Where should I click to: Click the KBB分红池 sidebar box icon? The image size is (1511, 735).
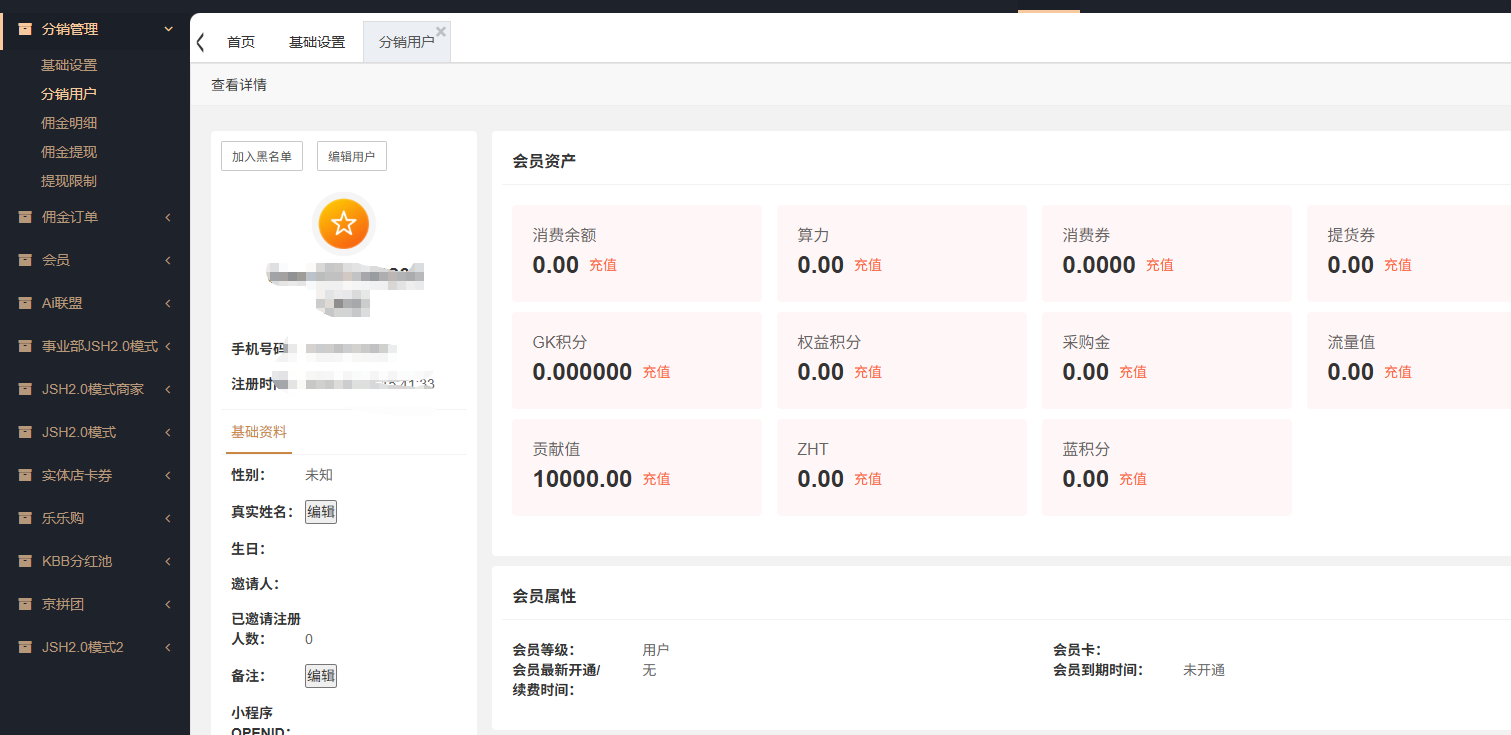tap(25, 561)
